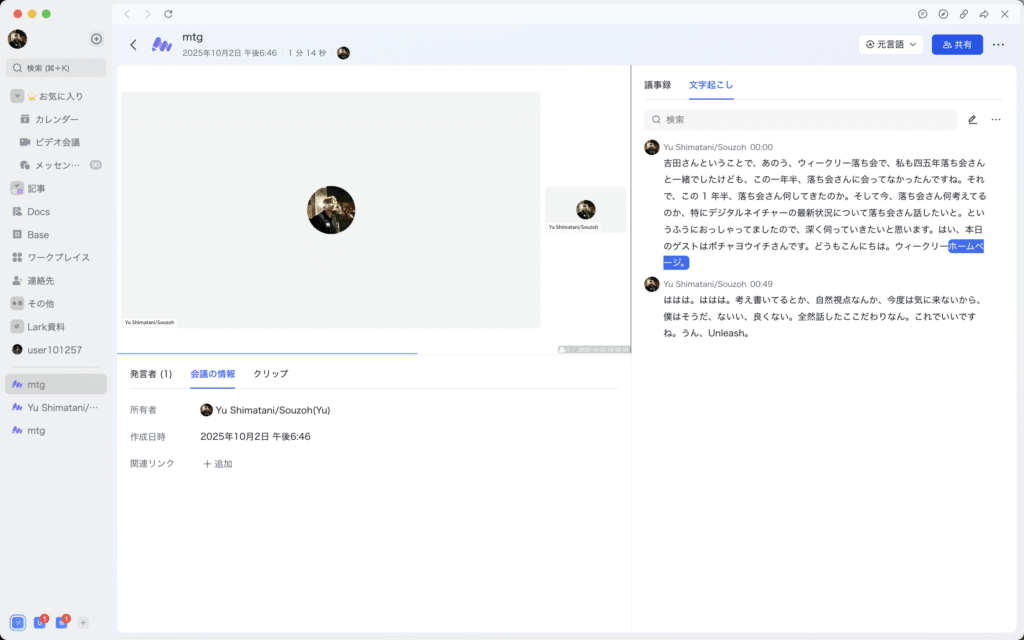
Task: Open カレンダー in the sidebar
Action: (56, 119)
